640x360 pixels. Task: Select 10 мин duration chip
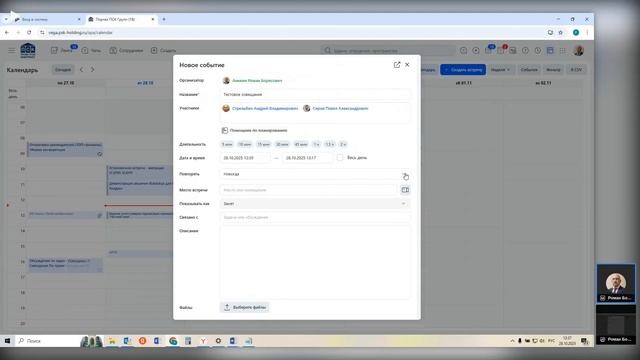pos(244,144)
